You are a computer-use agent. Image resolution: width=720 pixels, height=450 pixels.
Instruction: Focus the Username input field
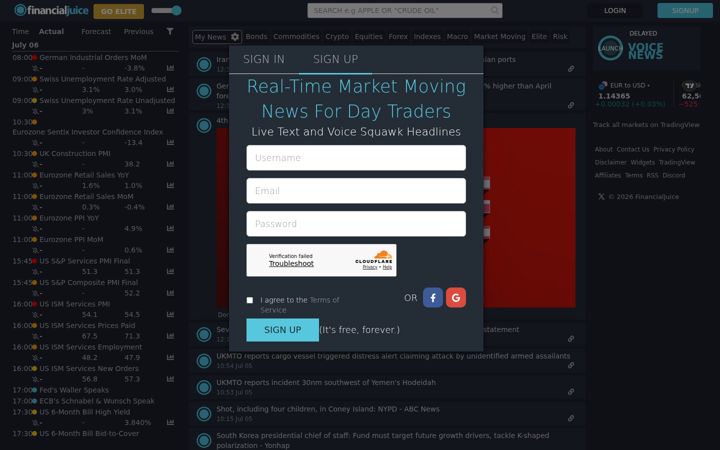[356, 158]
